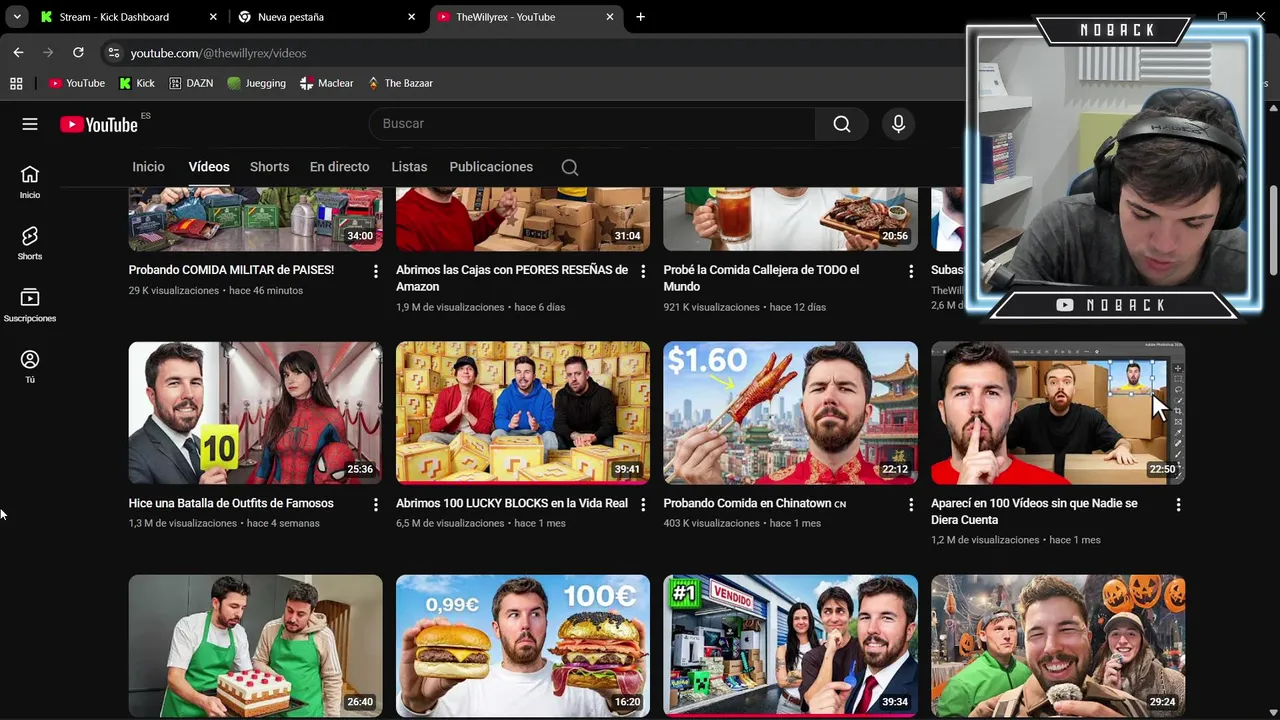1280x720 pixels.
Task: Switch to the Shorts channel tab
Action: point(269,167)
